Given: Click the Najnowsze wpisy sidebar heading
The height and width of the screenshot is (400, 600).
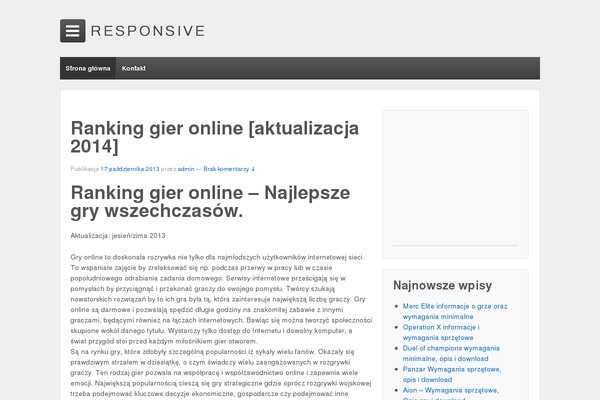Looking at the screenshot, I should click(442, 285).
